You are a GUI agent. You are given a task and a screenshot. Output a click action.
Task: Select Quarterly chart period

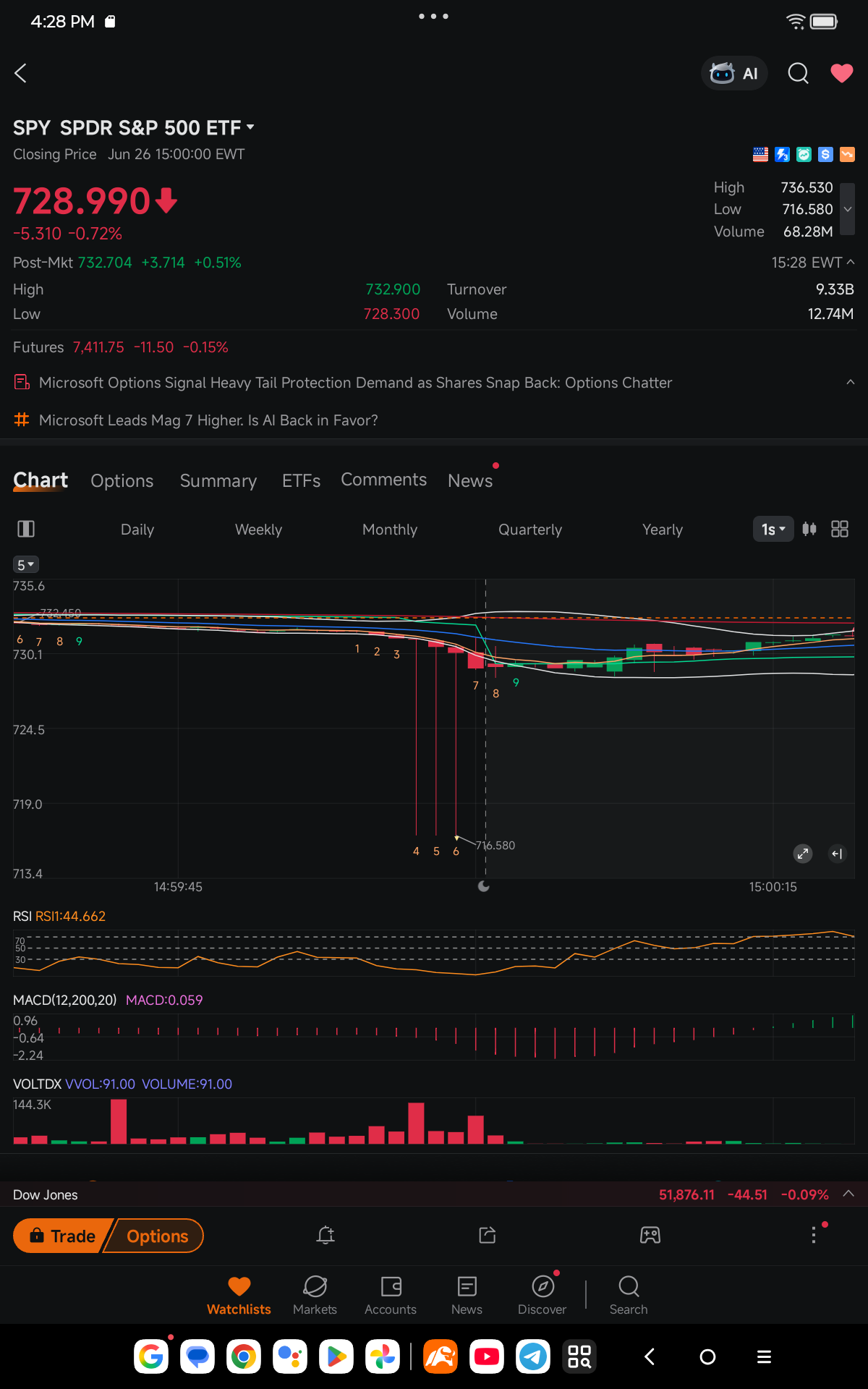[x=530, y=530]
